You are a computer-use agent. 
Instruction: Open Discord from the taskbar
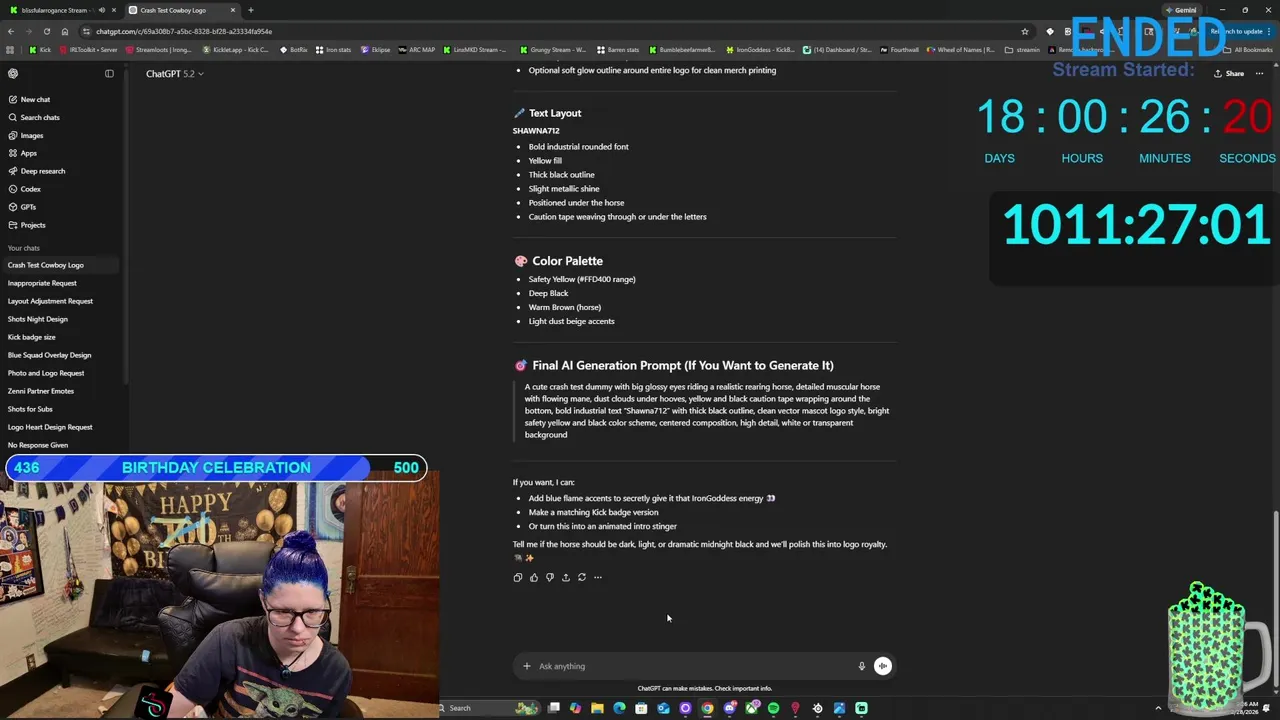click(x=729, y=708)
